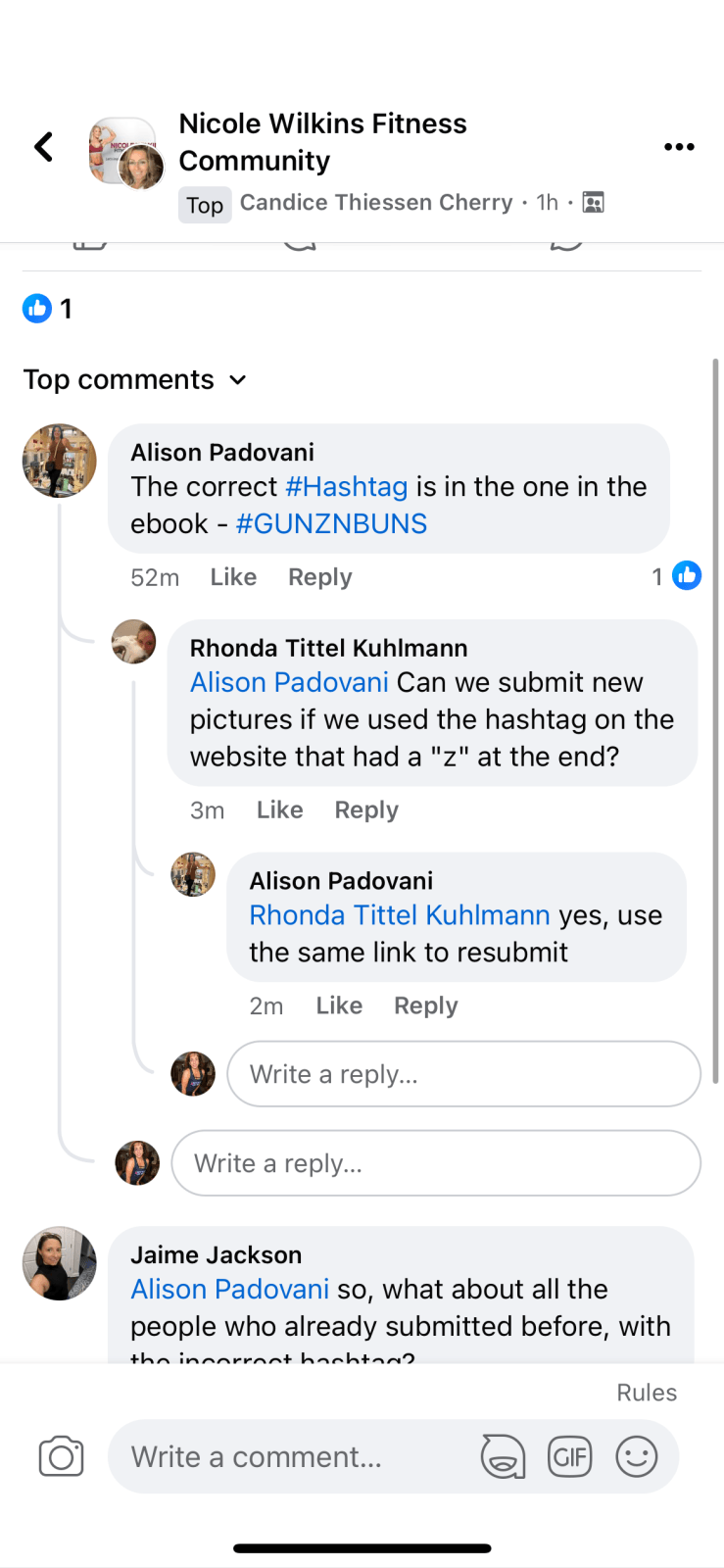The height and width of the screenshot is (1568, 724).
Task: Open the three-dots more options menu
Action: (679, 147)
